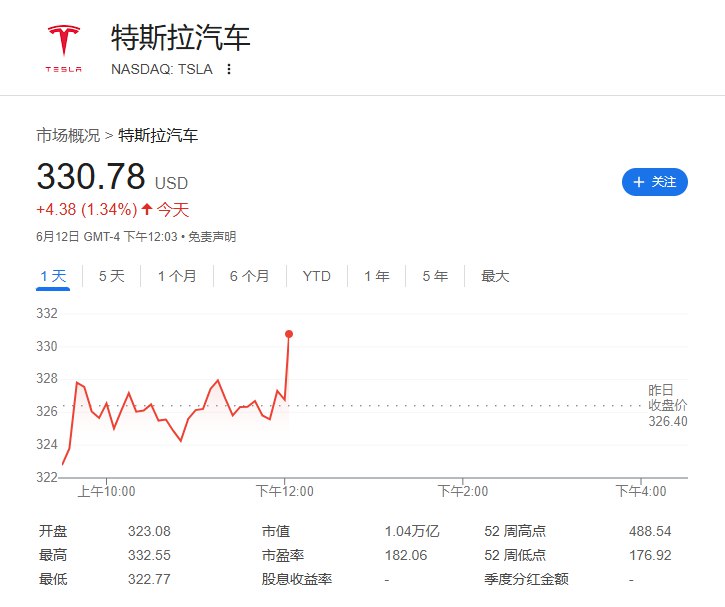Switch to the 6 个月 chart tab
This screenshot has height=607, width=725.
click(250, 276)
